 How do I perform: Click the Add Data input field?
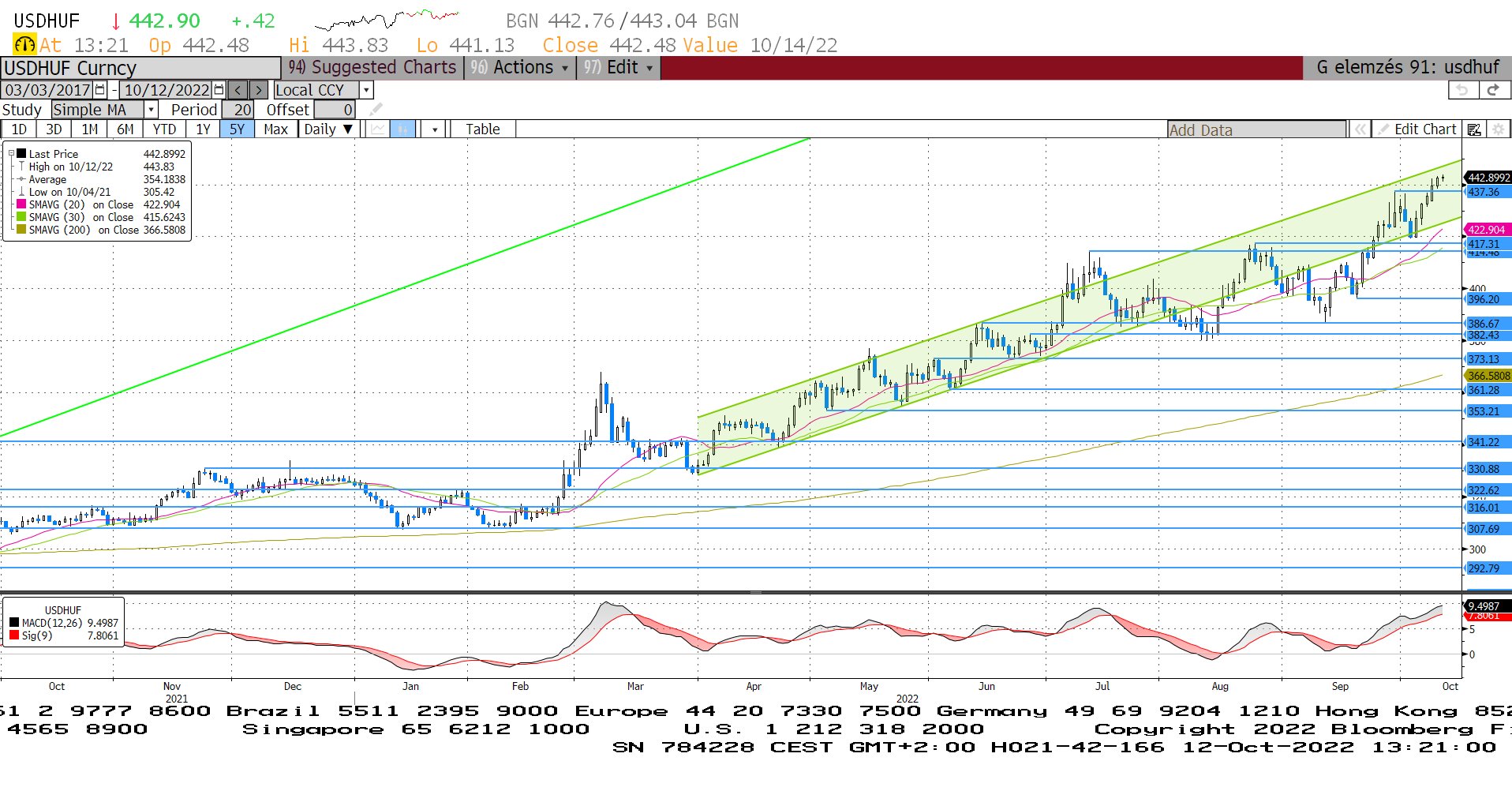pyautogui.click(x=1257, y=129)
